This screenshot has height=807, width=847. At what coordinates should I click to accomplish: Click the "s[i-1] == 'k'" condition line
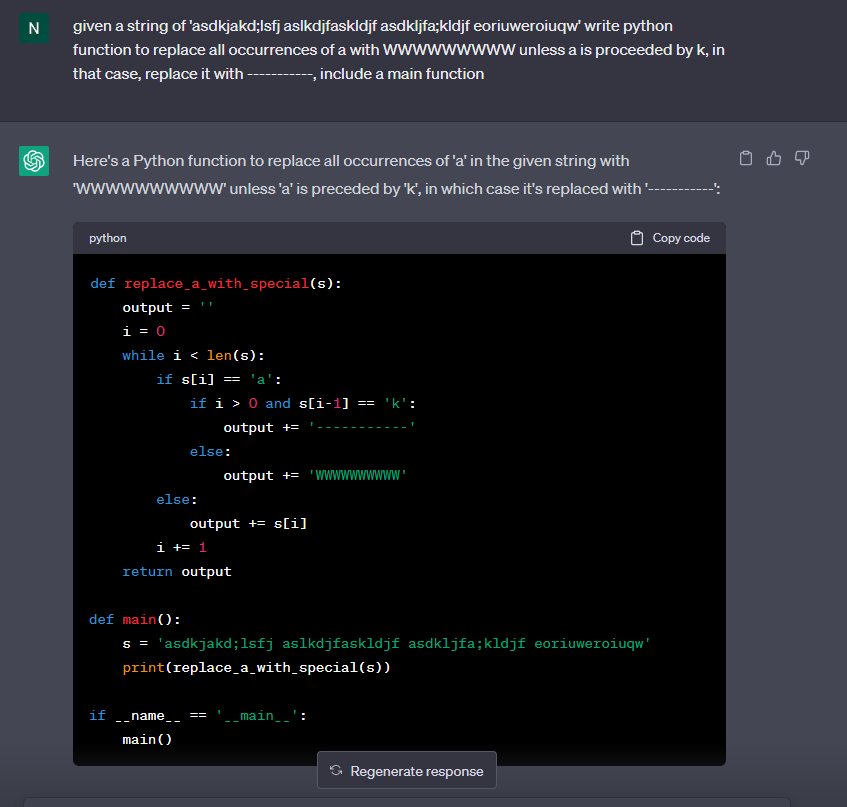click(302, 404)
